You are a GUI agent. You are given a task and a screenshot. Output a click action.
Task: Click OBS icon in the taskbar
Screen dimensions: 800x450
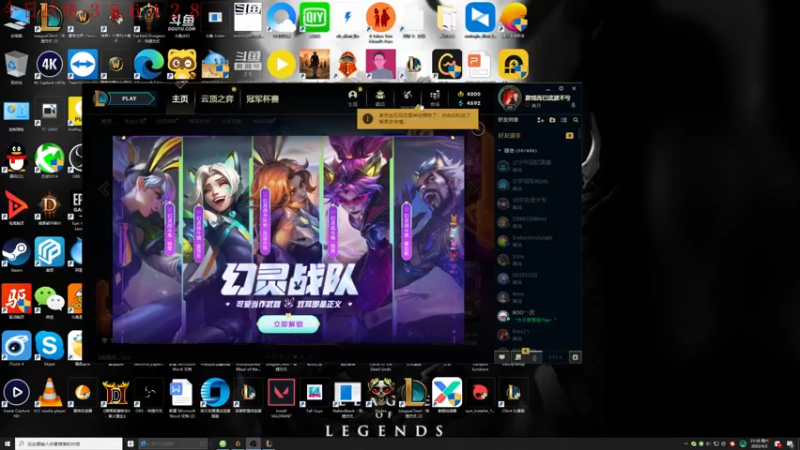click(253, 444)
